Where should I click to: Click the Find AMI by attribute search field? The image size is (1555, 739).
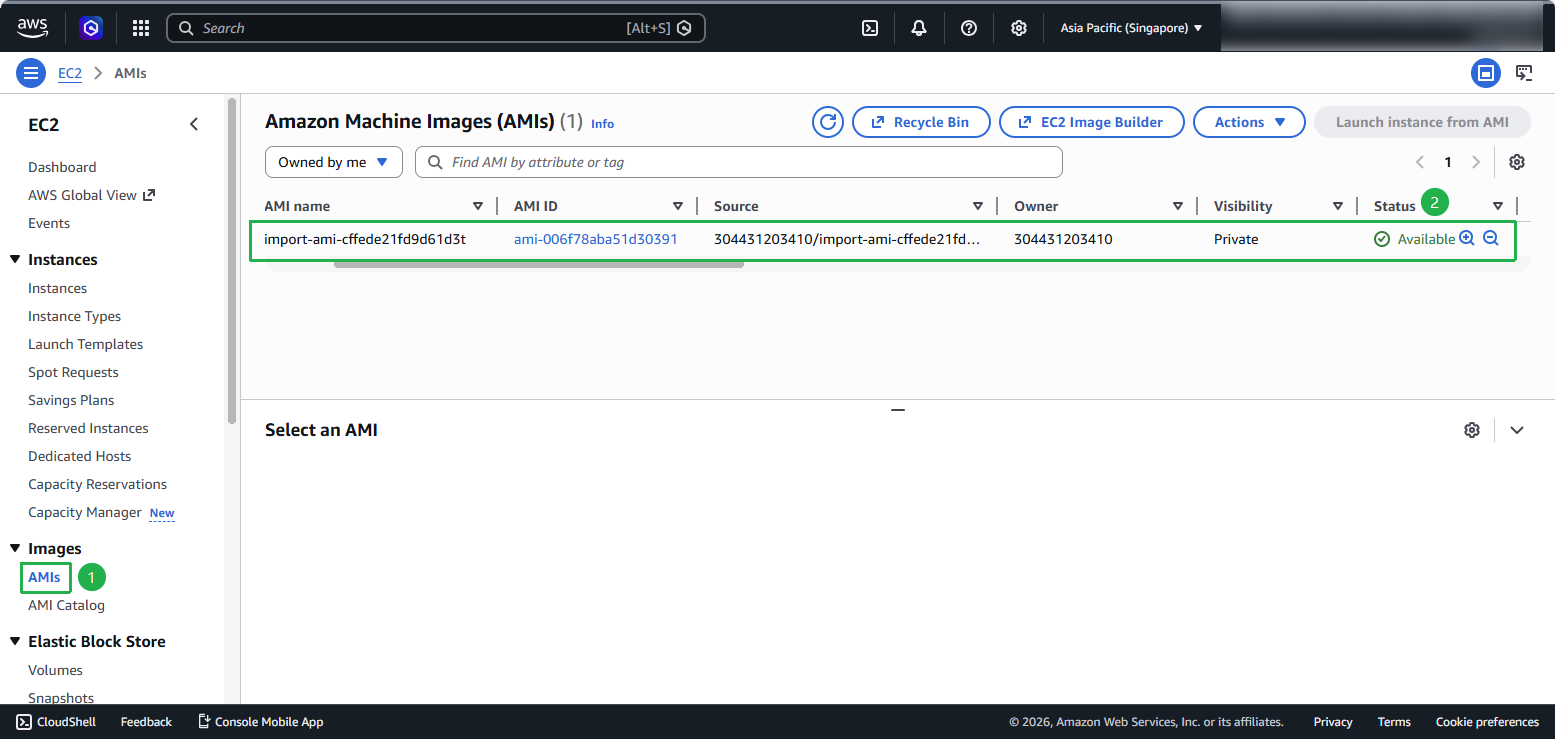pyautogui.click(x=739, y=162)
